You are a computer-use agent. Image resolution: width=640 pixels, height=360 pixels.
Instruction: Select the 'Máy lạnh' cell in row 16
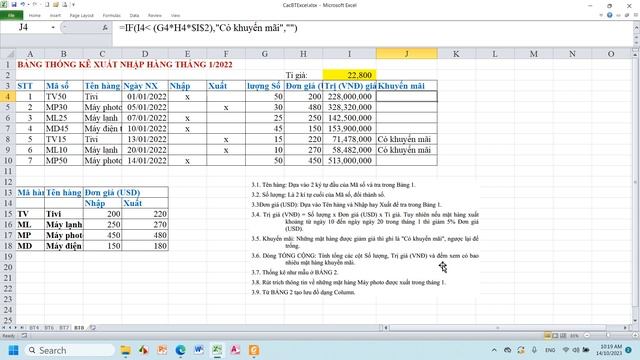pos(64,224)
